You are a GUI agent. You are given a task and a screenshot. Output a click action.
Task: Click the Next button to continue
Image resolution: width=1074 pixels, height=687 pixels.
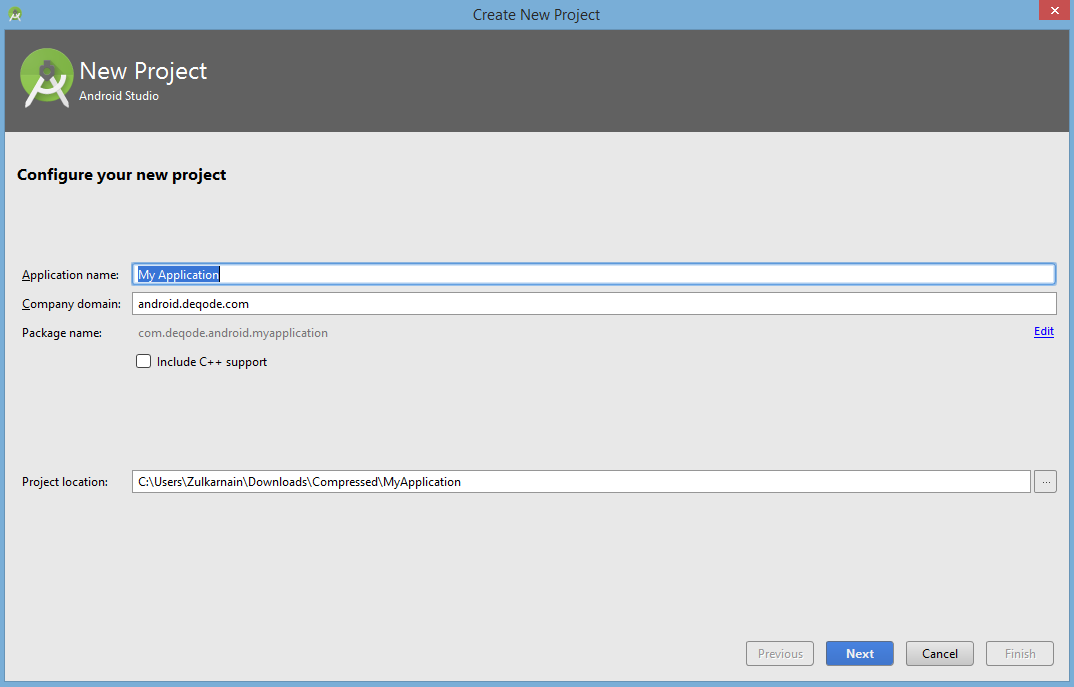[859, 653]
